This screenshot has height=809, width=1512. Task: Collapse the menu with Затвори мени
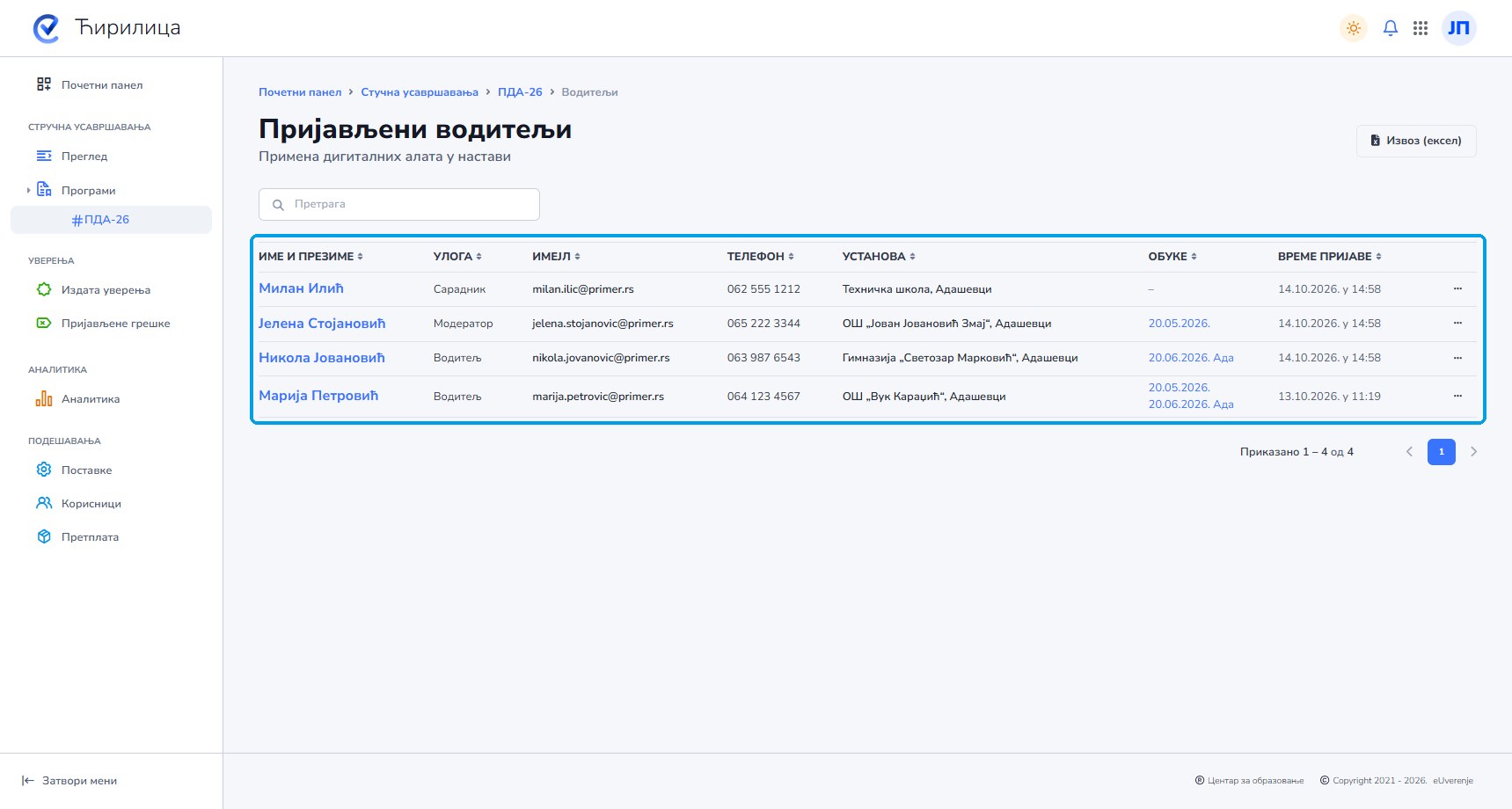[69, 781]
